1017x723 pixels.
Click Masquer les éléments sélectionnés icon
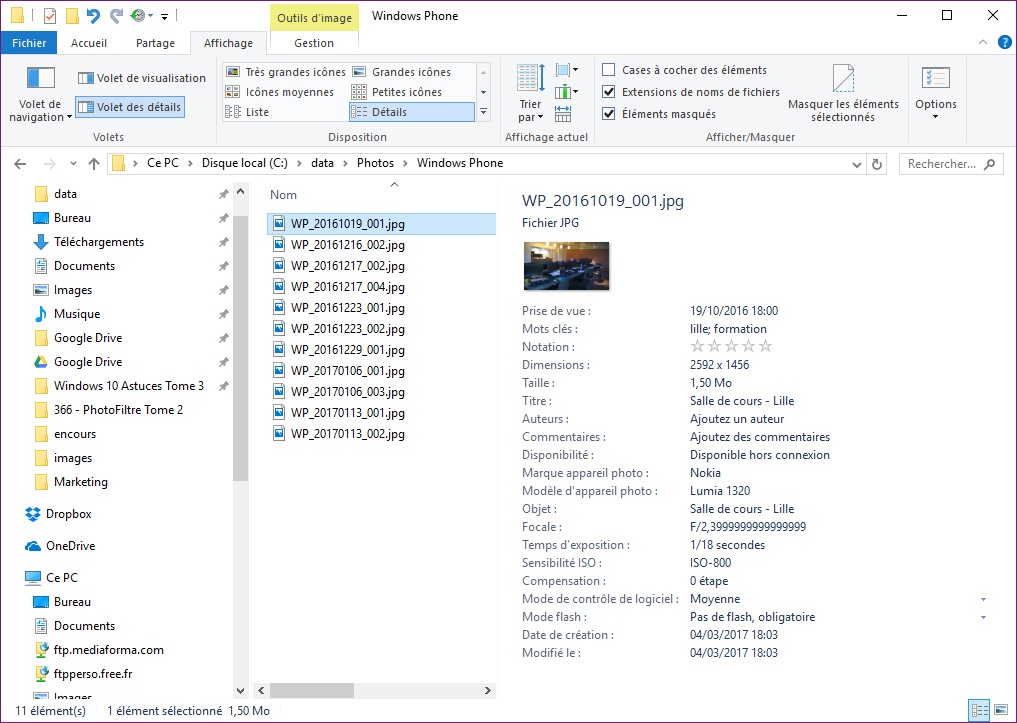tap(843, 80)
